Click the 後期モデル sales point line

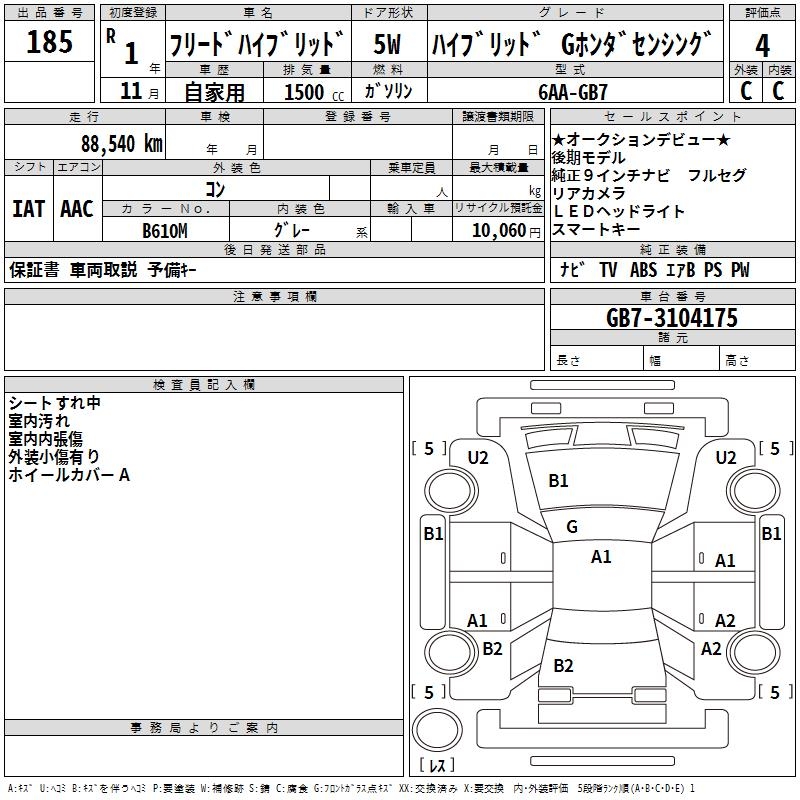click(x=588, y=158)
